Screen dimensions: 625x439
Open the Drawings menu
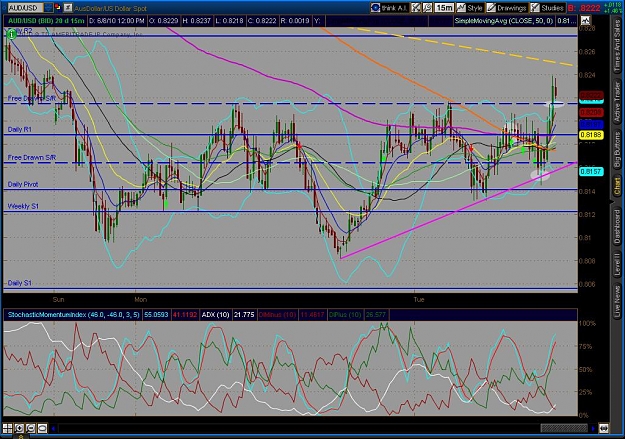tap(506, 8)
